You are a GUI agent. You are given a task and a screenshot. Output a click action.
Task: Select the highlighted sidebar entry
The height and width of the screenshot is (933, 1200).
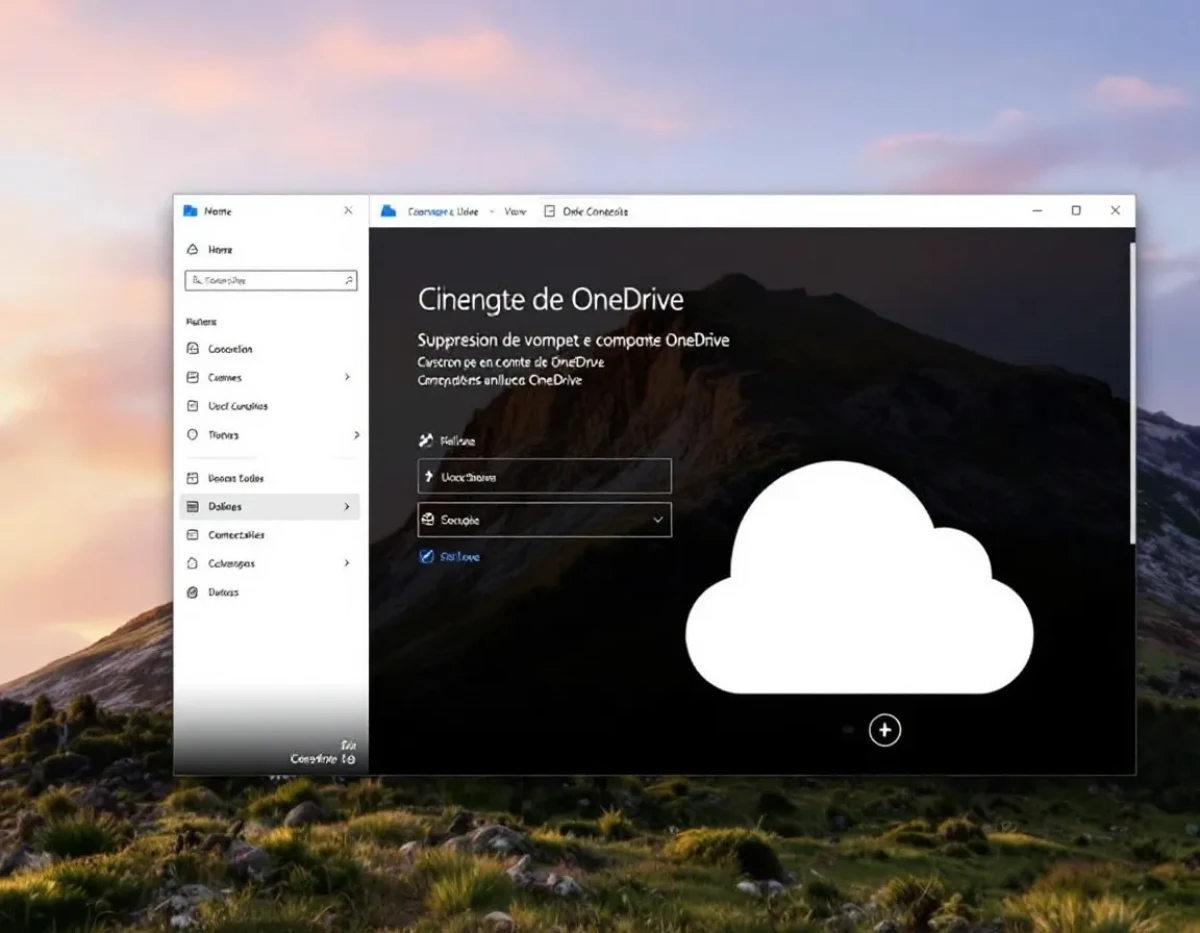[x=269, y=507]
